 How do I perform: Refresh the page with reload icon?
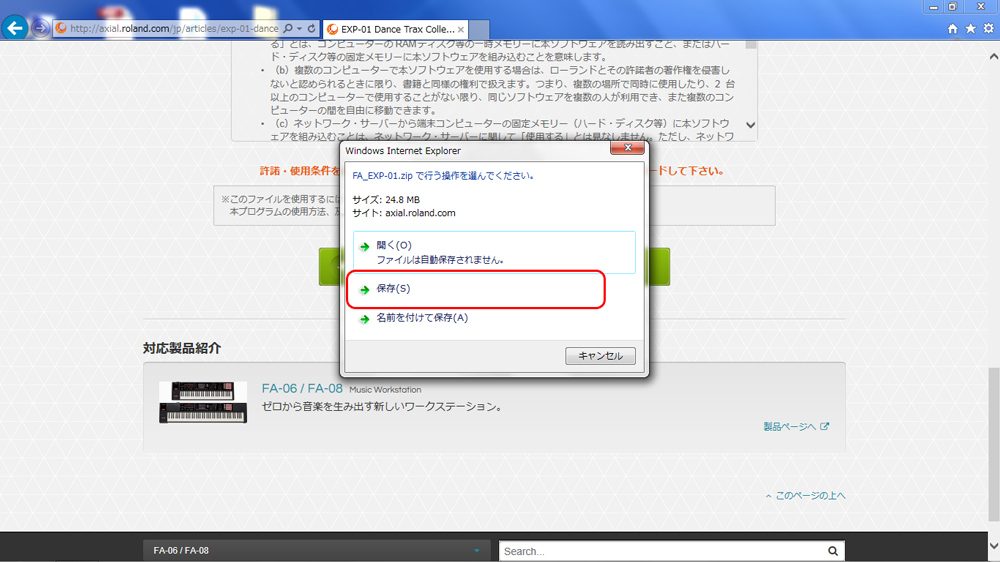pos(311,29)
